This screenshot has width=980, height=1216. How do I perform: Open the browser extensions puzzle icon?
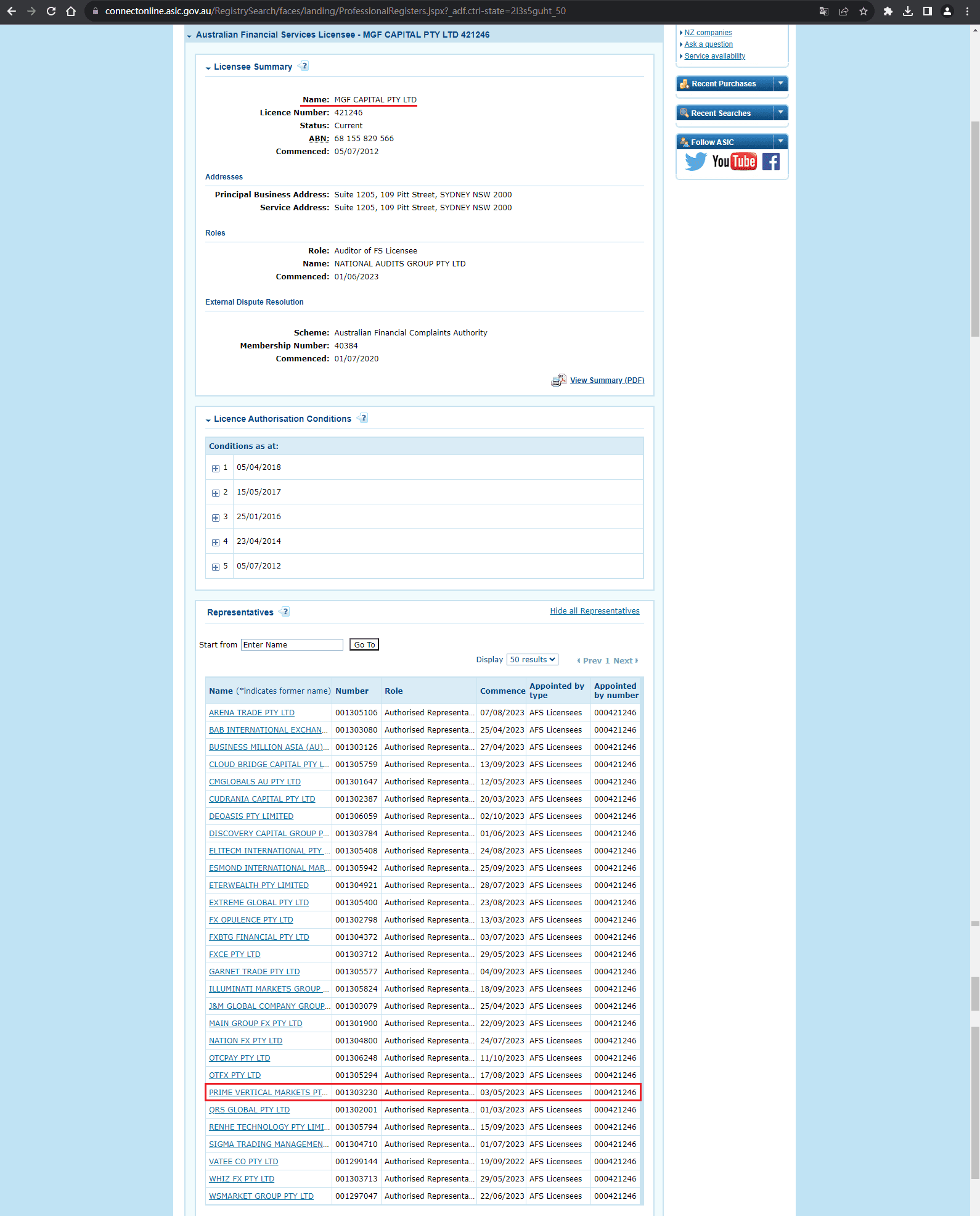point(888,11)
